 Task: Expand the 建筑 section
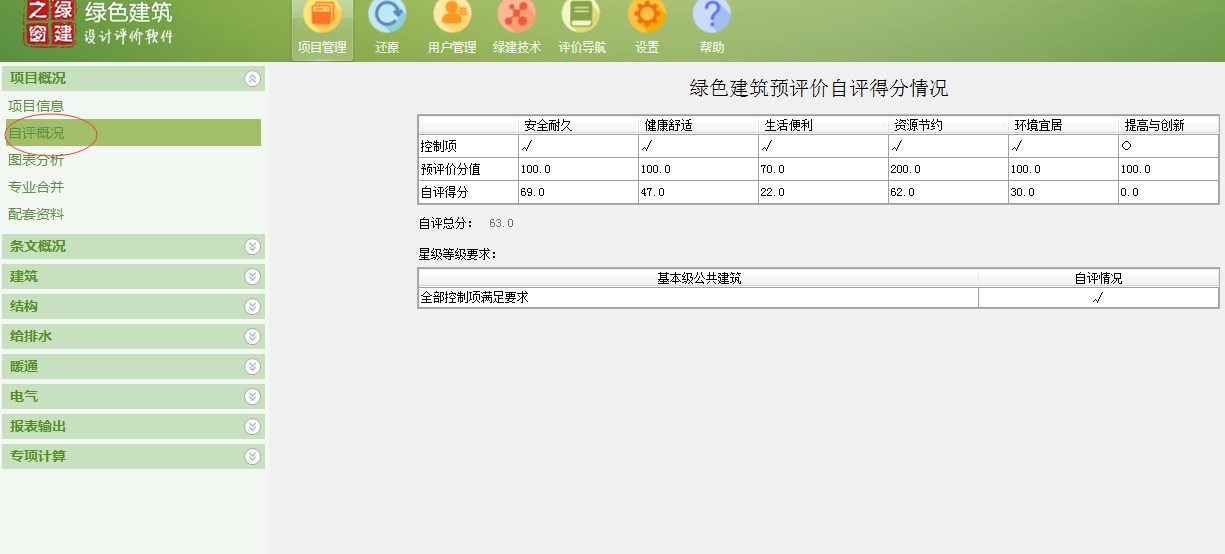click(x=252, y=276)
